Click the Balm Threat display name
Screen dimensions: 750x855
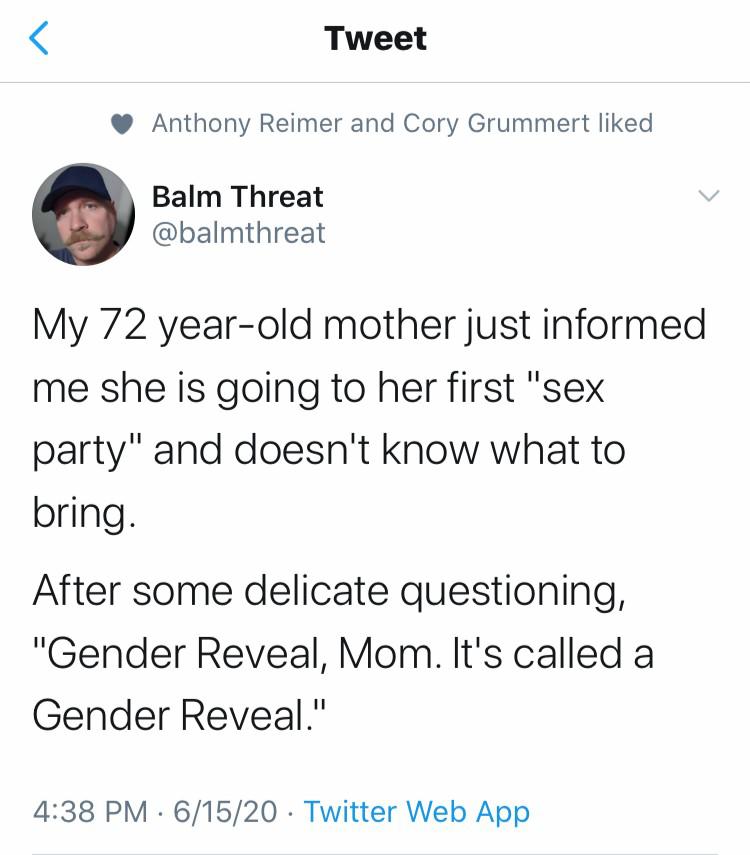pyautogui.click(x=237, y=196)
